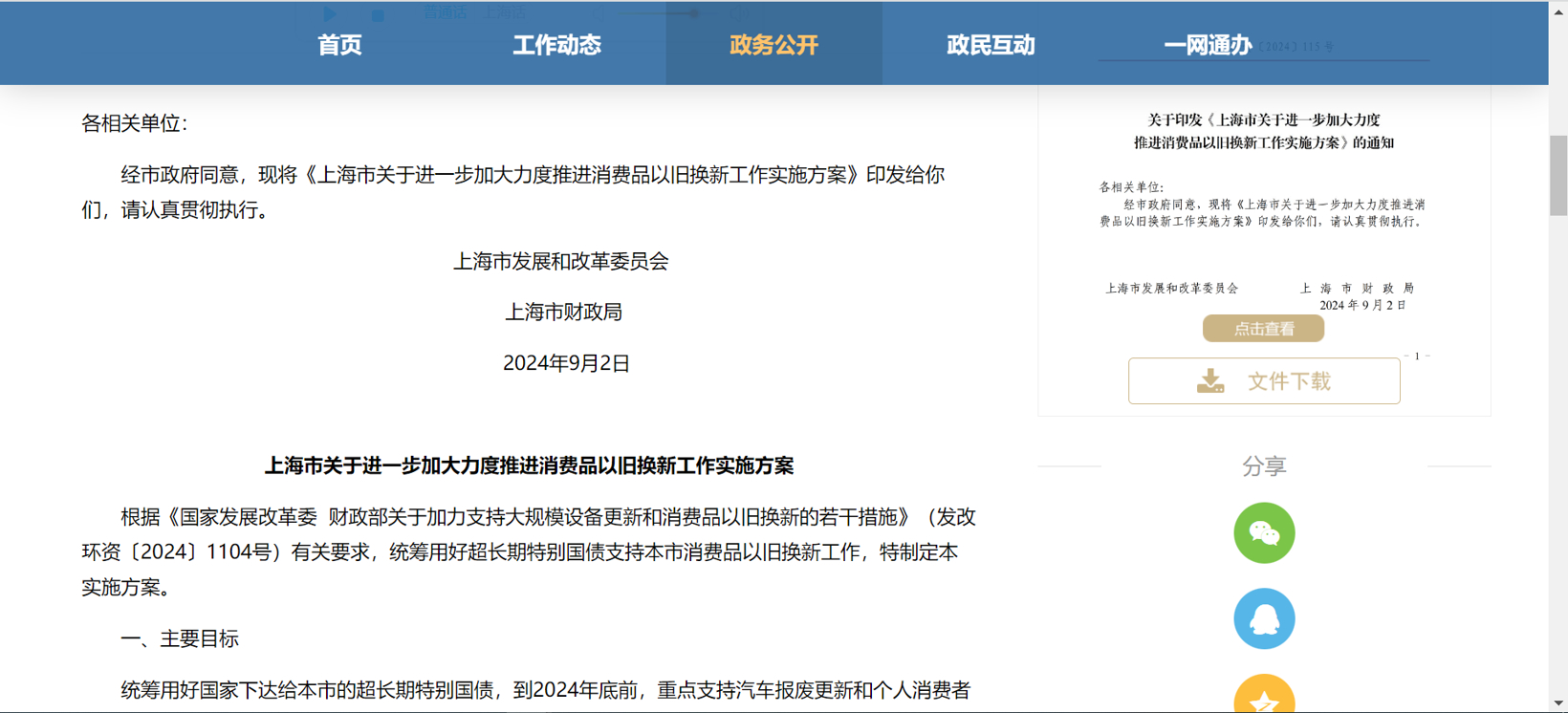Click the 点击查看 button on document preview
The height and width of the screenshot is (713, 1568).
tap(1263, 329)
